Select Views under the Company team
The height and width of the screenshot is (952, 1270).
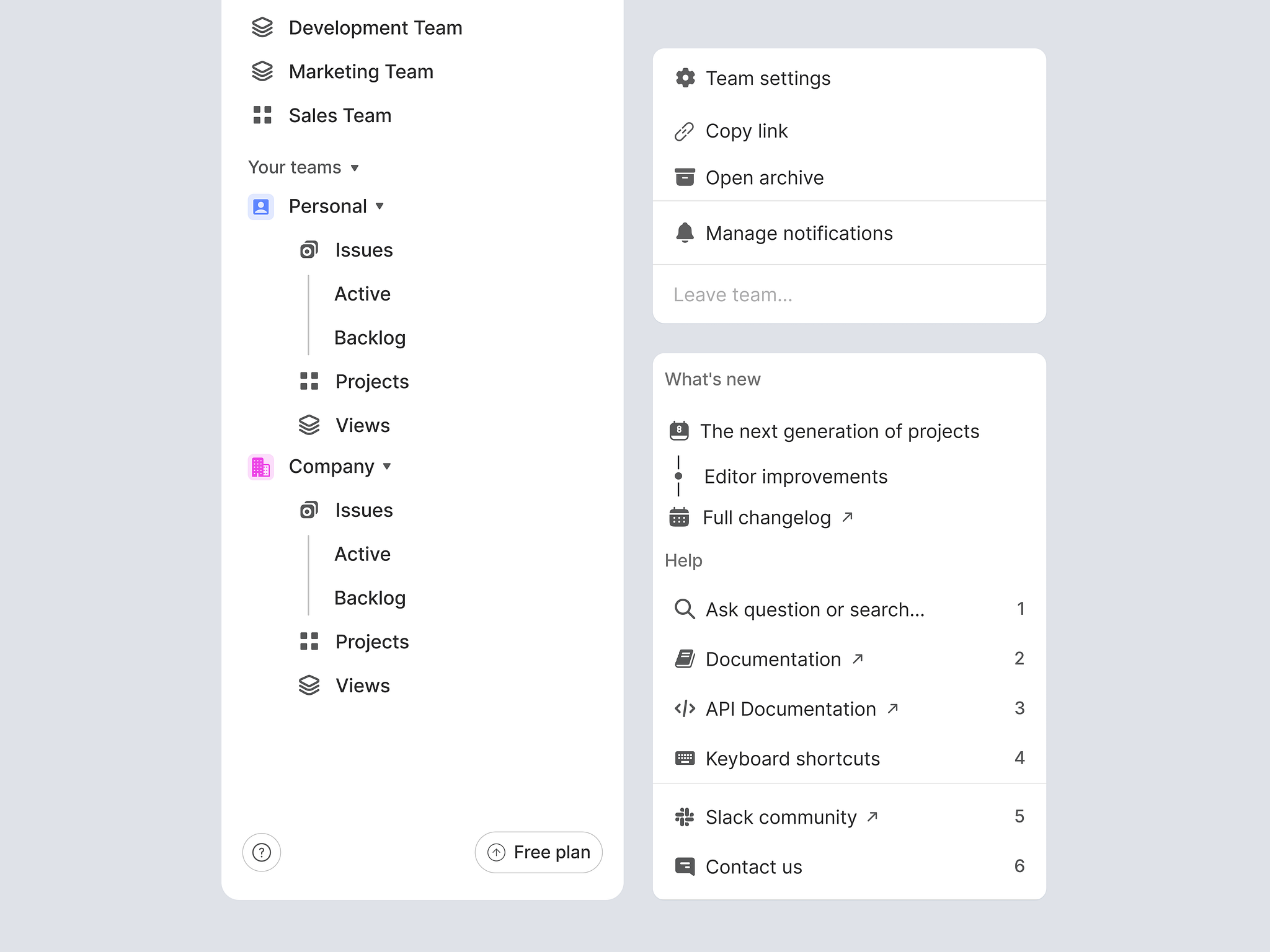[362, 685]
